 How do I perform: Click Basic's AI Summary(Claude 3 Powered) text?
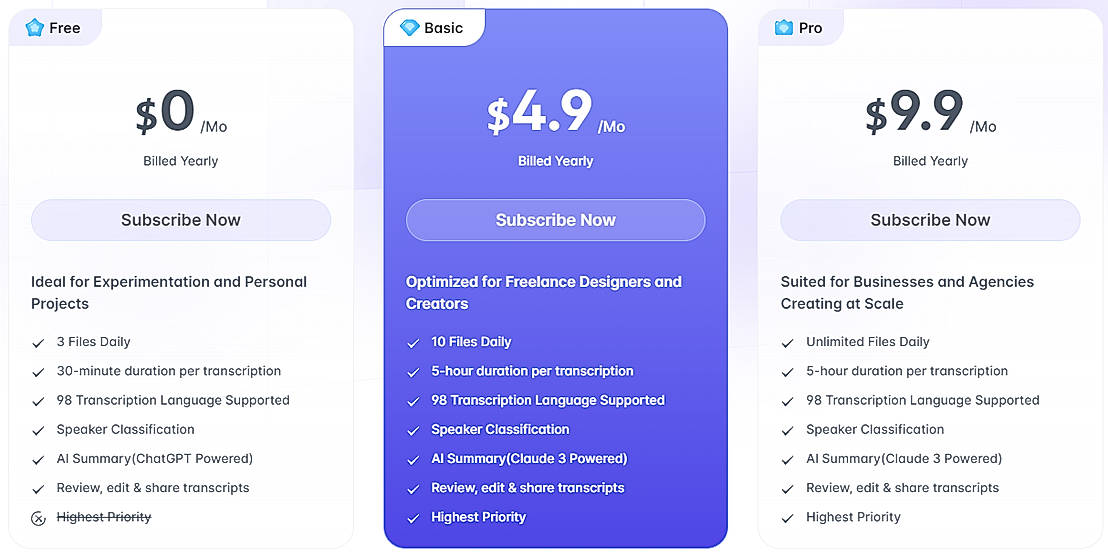point(529,459)
